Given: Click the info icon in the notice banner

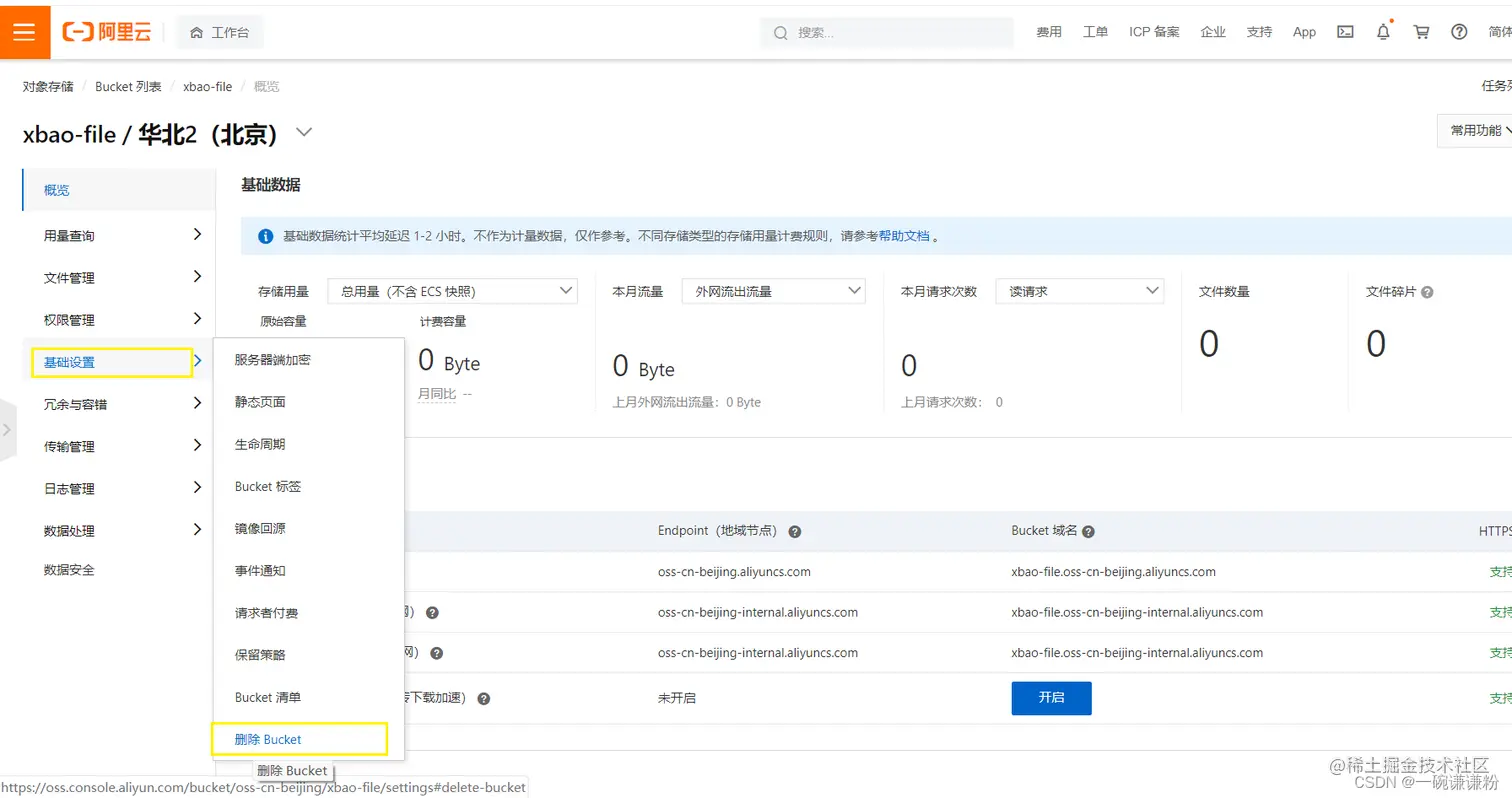Looking at the screenshot, I should tap(266, 237).
